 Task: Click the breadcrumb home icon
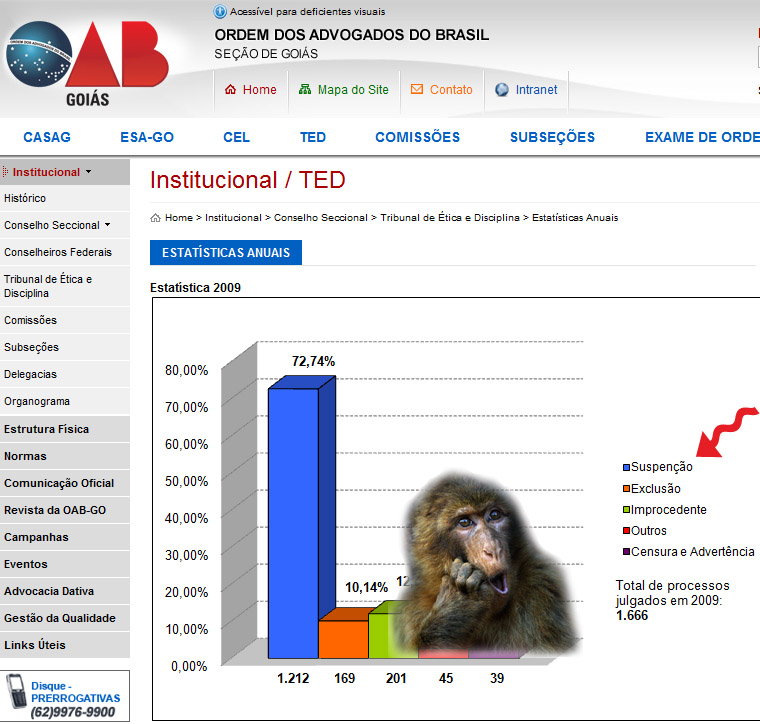(x=156, y=218)
